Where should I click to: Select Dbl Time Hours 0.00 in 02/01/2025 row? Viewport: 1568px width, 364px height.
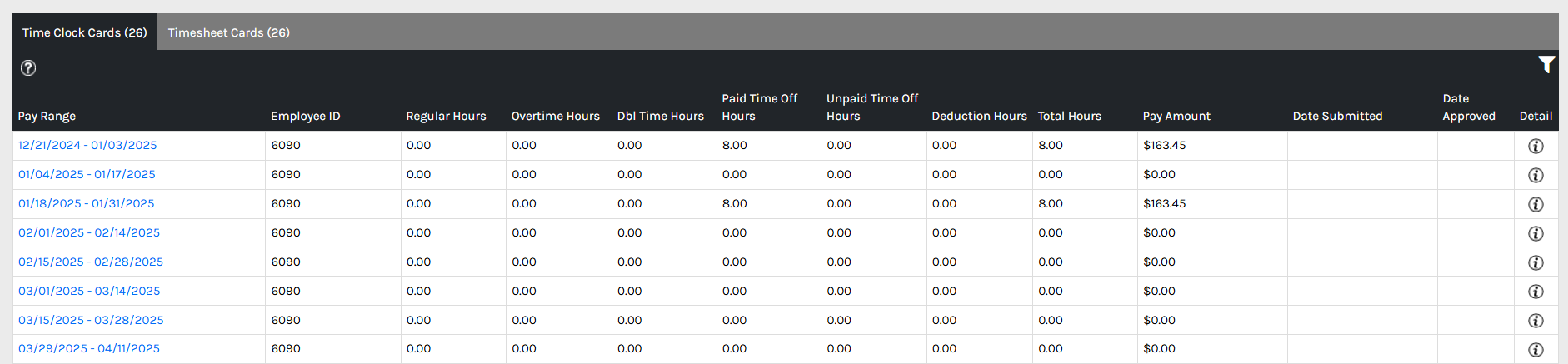630,232
